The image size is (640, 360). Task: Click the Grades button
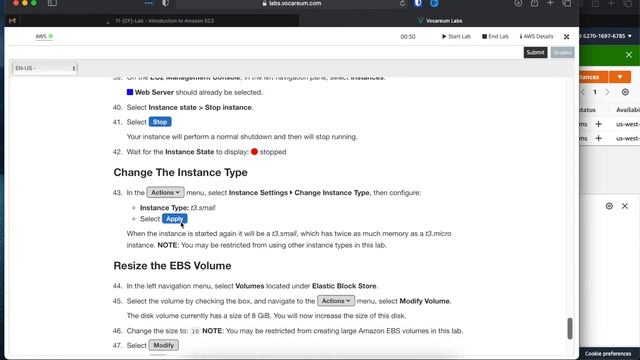point(562,52)
